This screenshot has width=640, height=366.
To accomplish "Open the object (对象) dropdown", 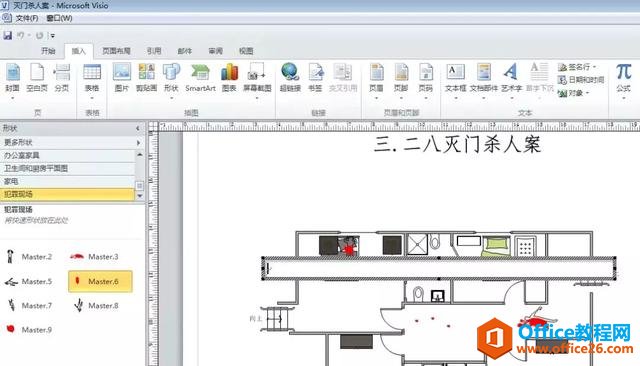I will 574,93.
